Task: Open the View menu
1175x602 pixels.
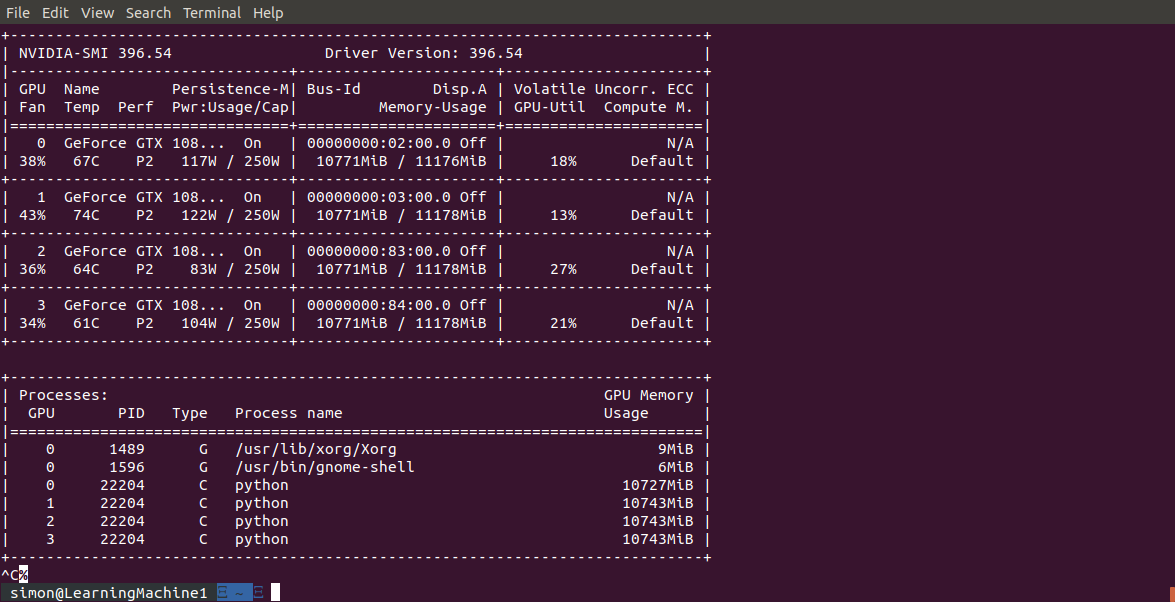Action: [97, 12]
